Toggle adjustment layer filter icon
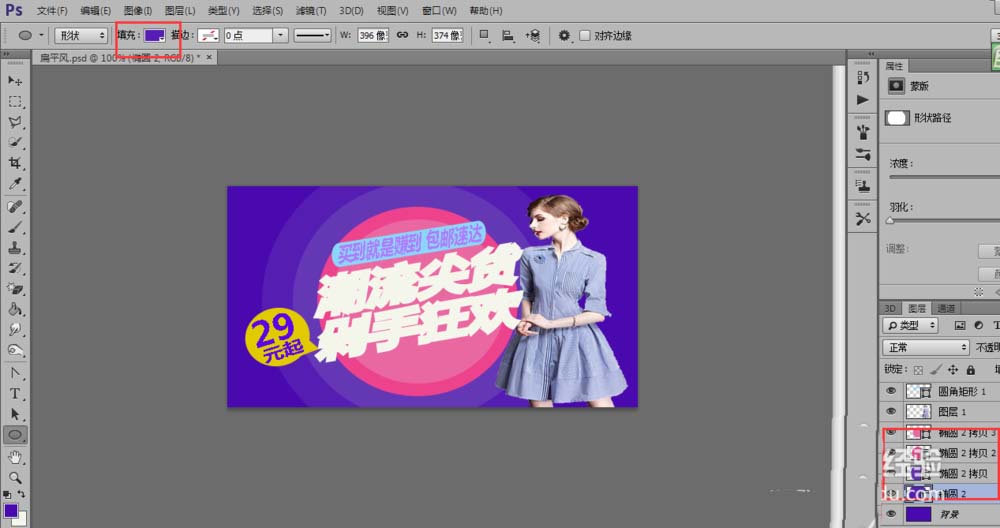1000x528 pixels. (x=978, y=326)
